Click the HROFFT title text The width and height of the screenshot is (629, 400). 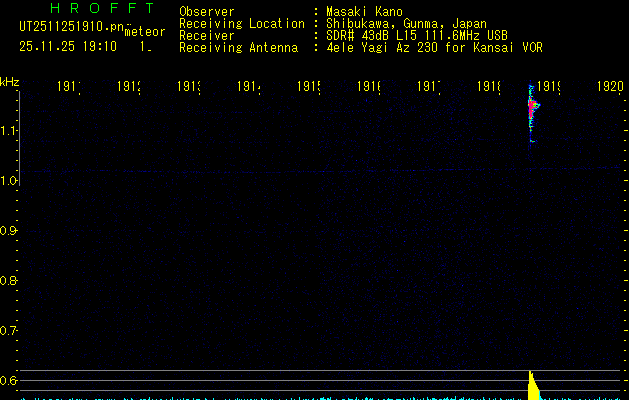click(x=103, y=8)
